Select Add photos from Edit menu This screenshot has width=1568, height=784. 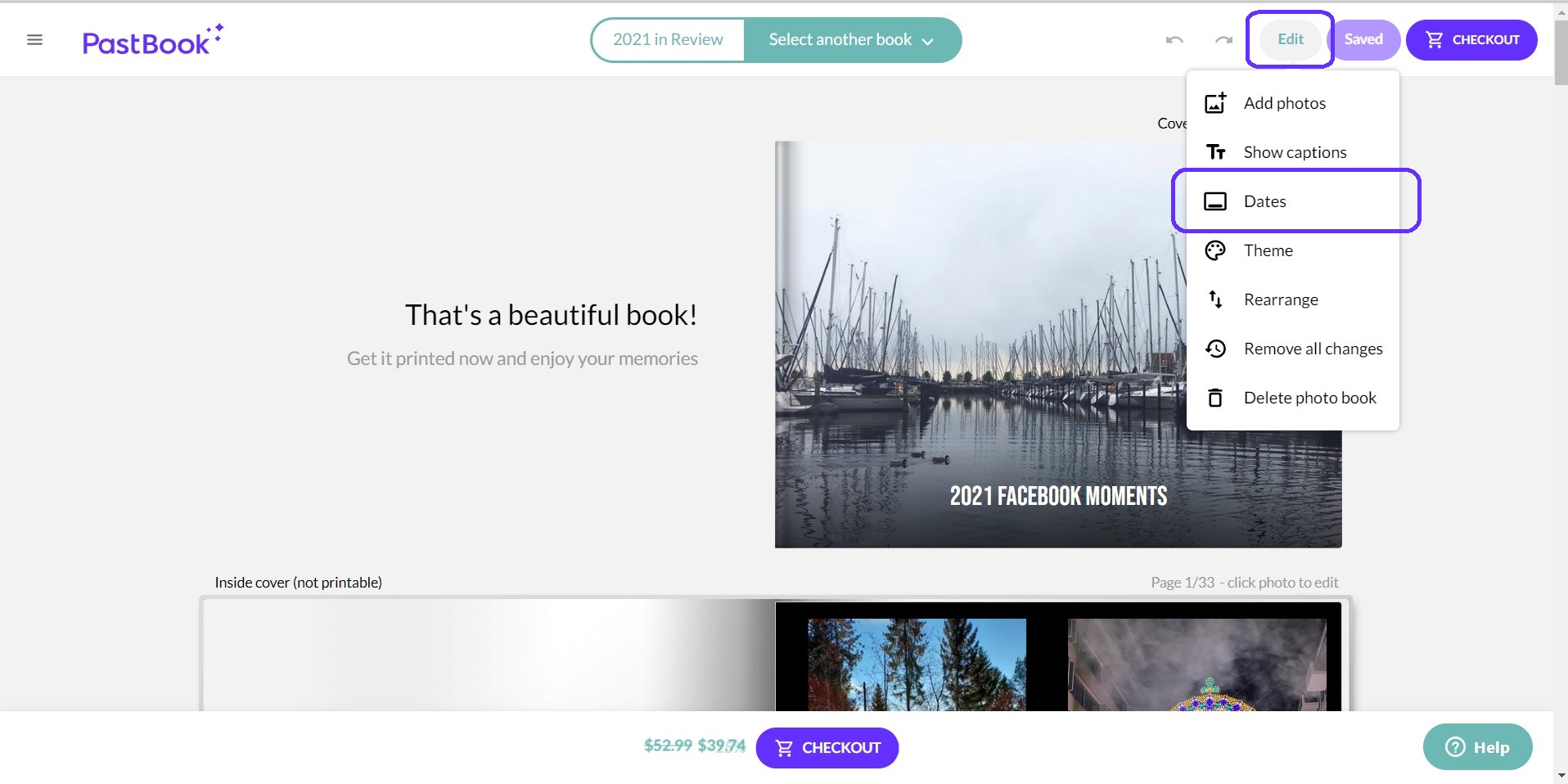1293,103
